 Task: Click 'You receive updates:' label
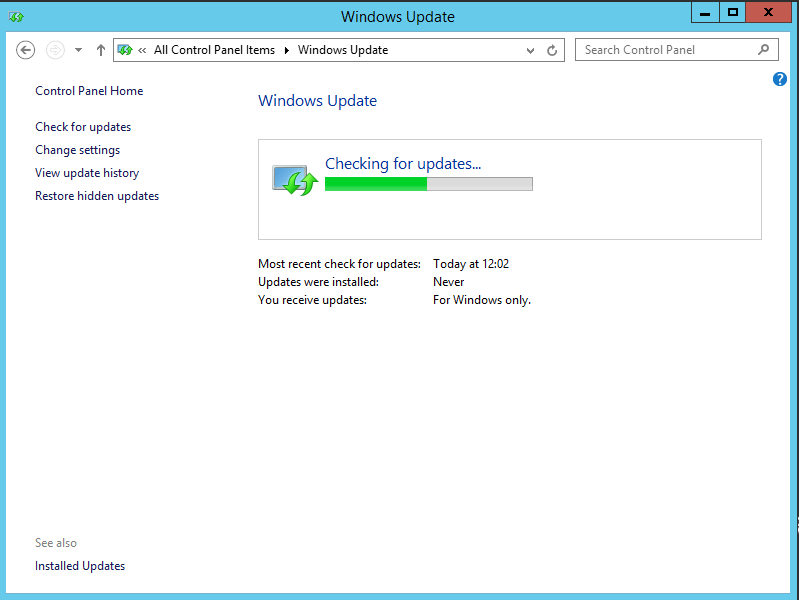312,300
